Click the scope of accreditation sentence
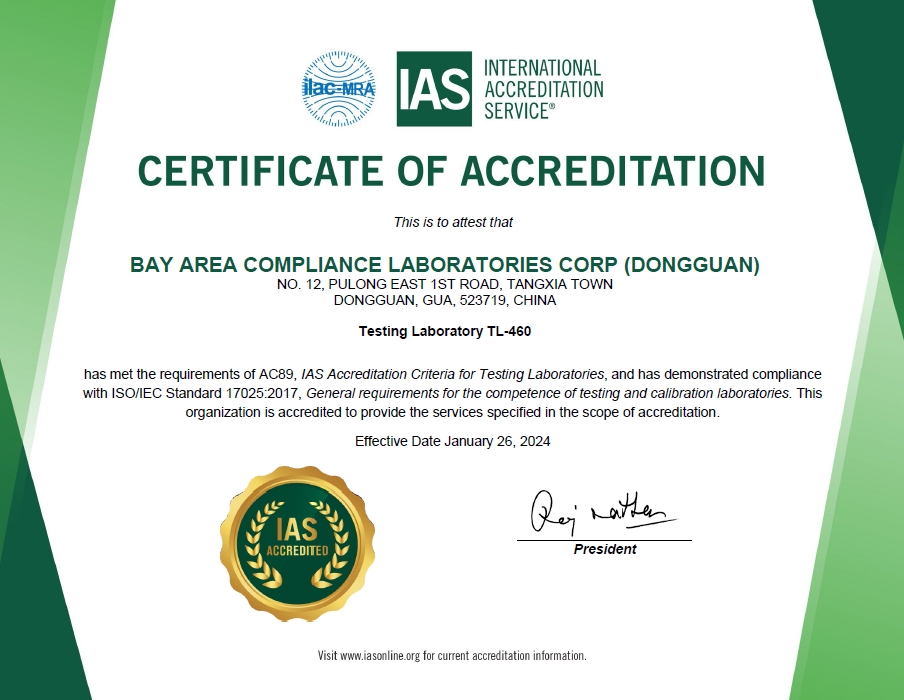904x700 pixels. (452, 412)
